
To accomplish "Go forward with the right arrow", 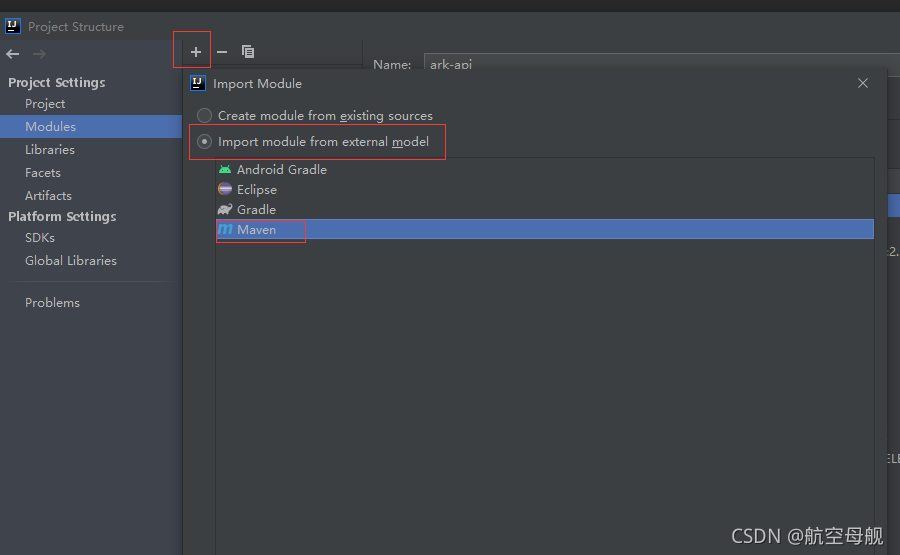I will [39, 54].
